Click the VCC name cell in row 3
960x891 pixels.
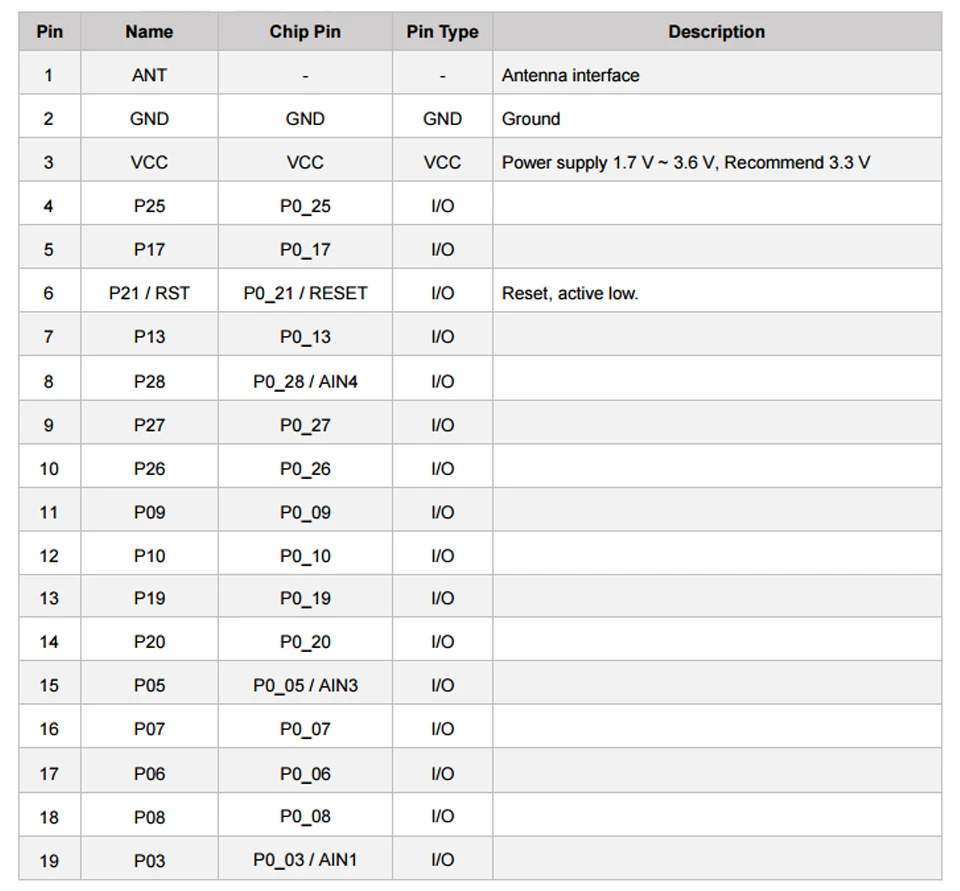(x=149, y=163)
